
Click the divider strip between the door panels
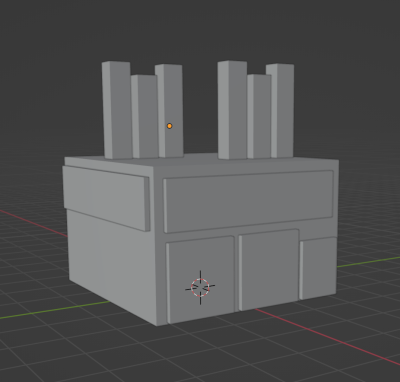(x=237, y=274)
